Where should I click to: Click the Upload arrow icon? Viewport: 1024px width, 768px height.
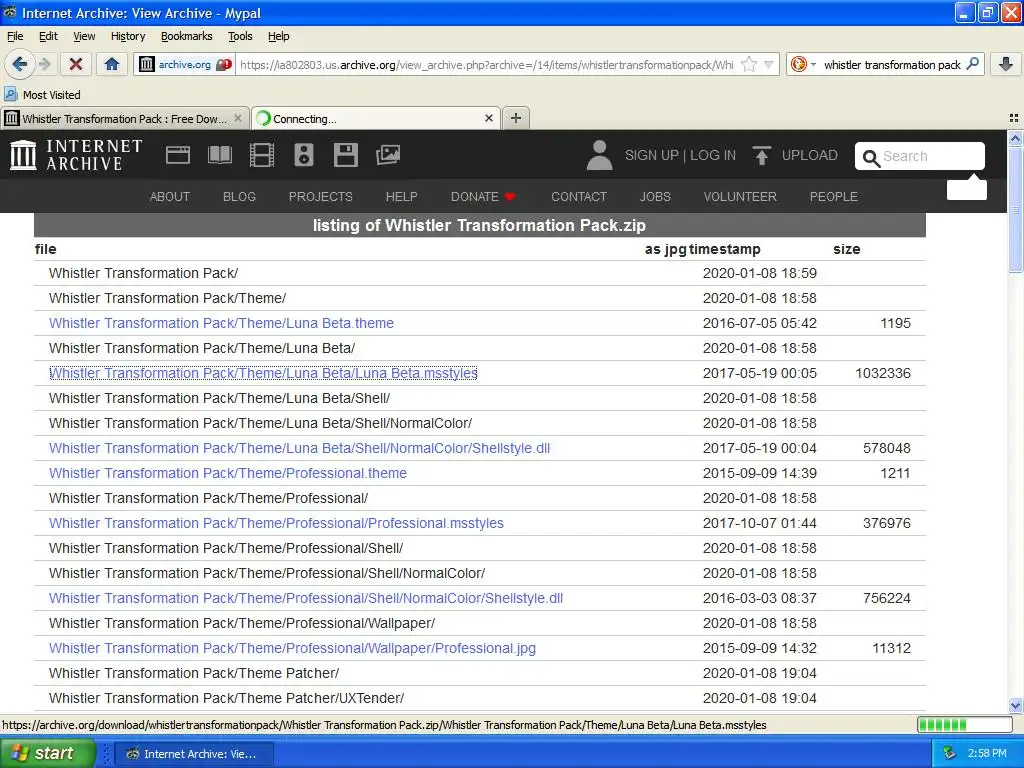tap(761, 155)
